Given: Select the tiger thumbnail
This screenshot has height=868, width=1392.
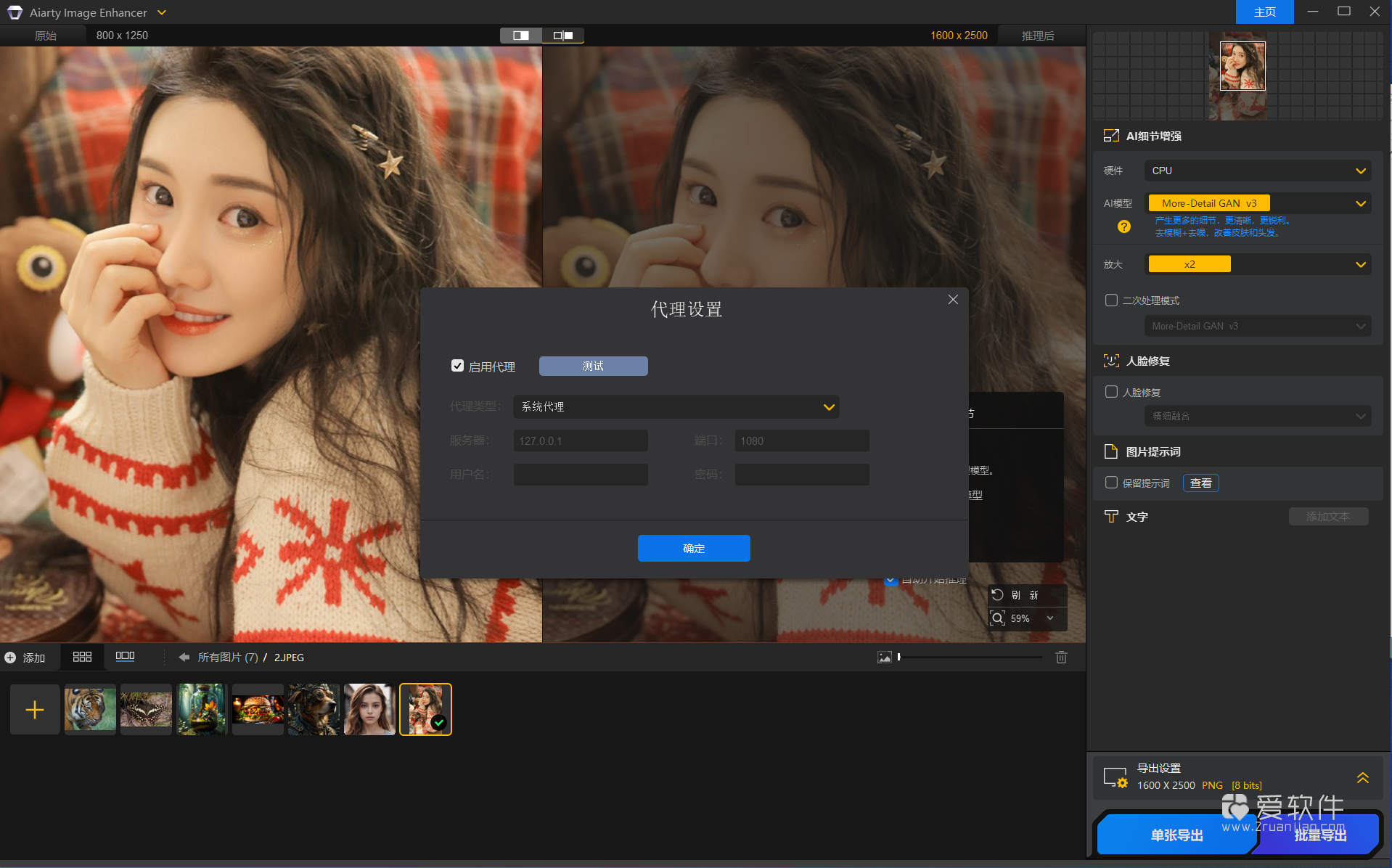Looking at the screenshot, I should click(x=90, y=710).
